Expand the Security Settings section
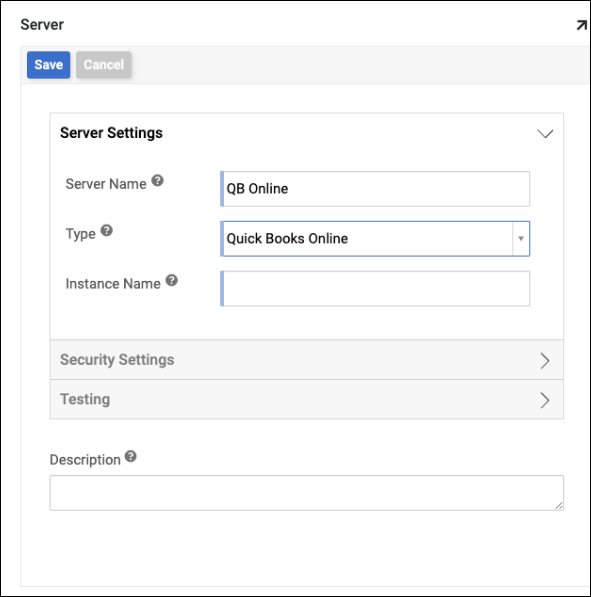The image size is (591, 597). pos(307,360)
